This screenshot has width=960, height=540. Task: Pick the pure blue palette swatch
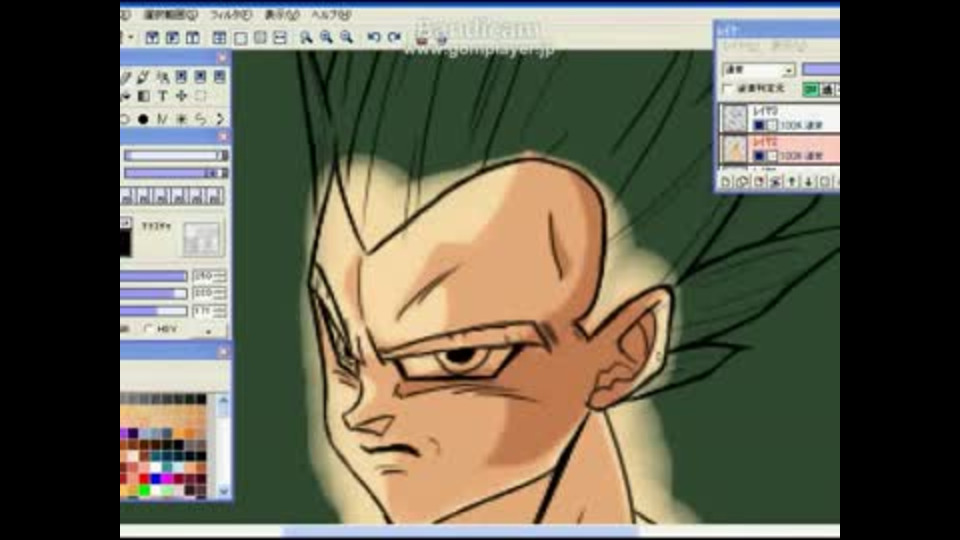click(156, 478)
